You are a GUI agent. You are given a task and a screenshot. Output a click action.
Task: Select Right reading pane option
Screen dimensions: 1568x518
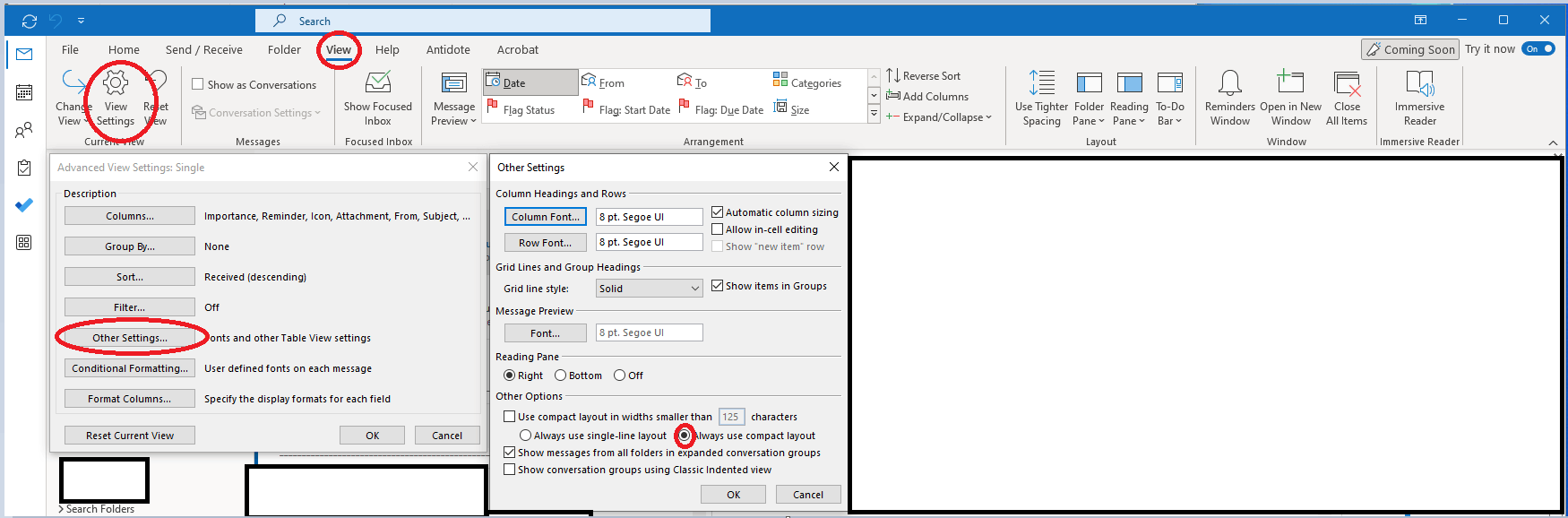click(509, 376)
